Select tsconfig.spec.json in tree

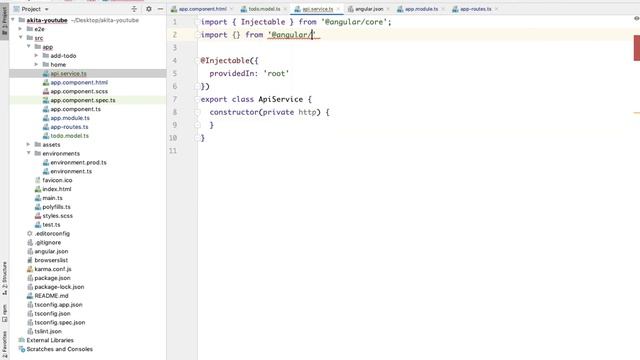60,322
